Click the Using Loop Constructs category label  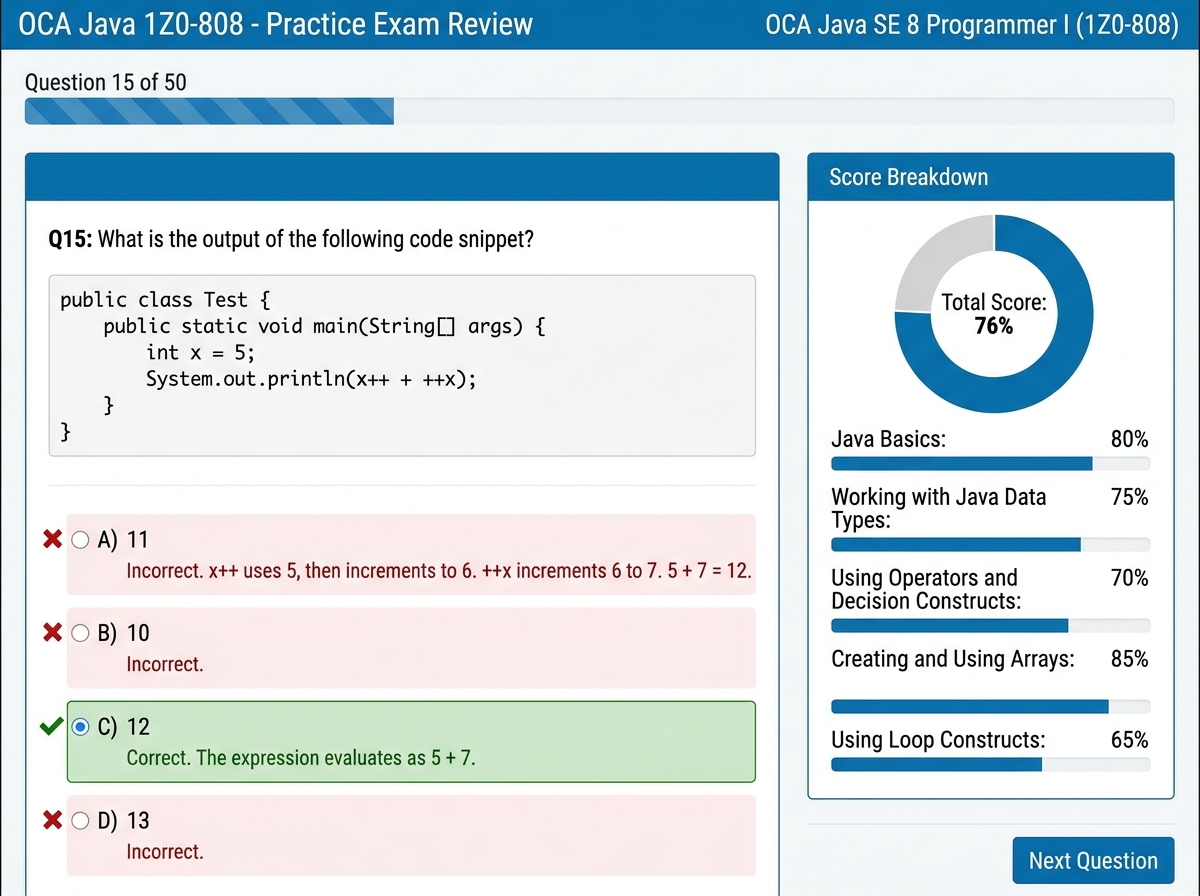click(x=938, y=741)
